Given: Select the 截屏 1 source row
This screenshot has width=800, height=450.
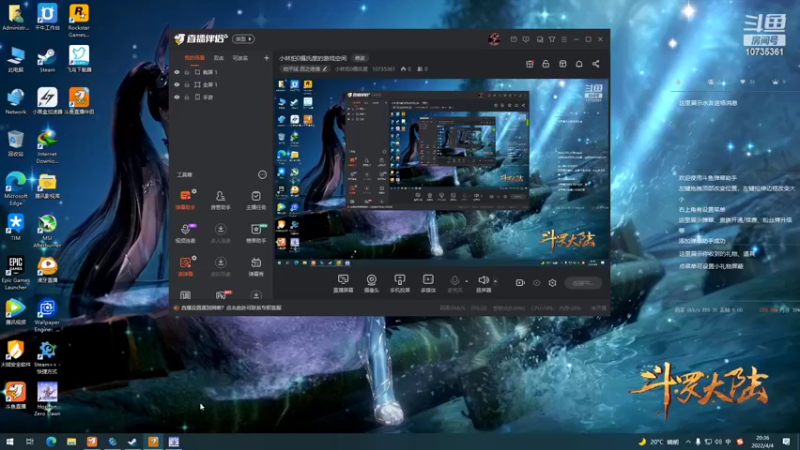Looking at the screenshot, I should [221, 72].
